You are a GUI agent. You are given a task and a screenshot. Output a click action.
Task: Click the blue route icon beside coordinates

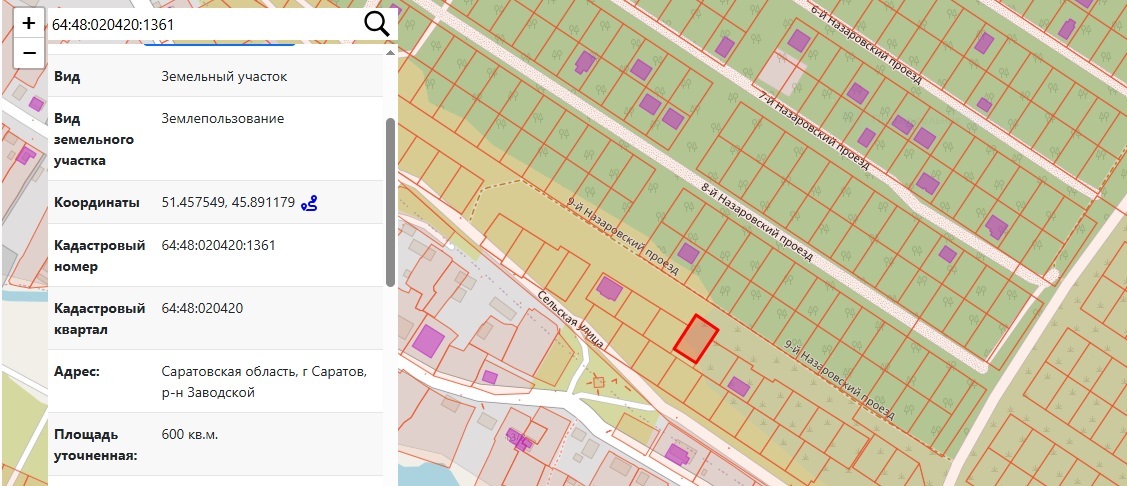[310, 203]
